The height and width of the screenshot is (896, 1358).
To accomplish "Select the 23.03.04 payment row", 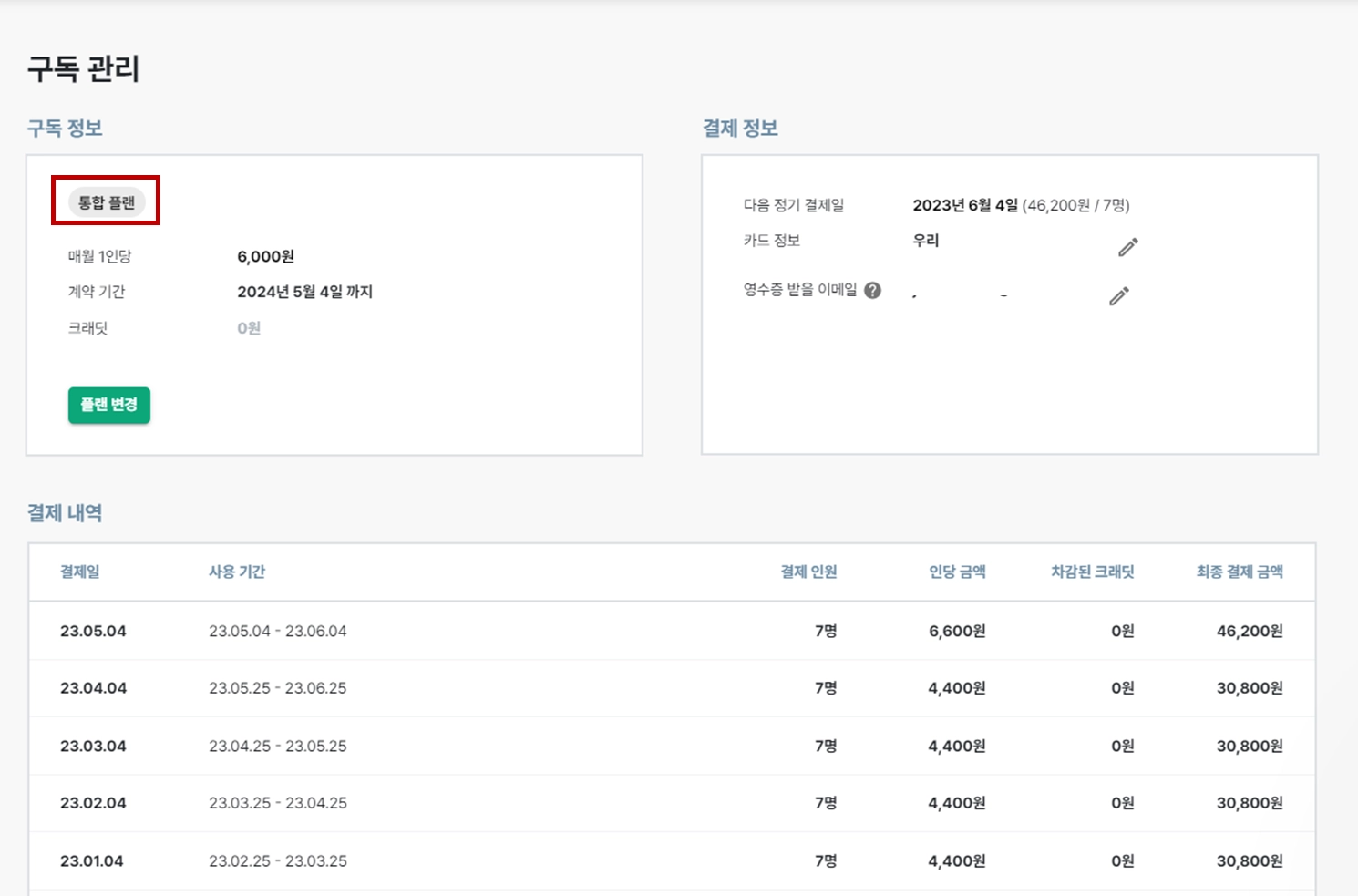I will tap(672, 746).
